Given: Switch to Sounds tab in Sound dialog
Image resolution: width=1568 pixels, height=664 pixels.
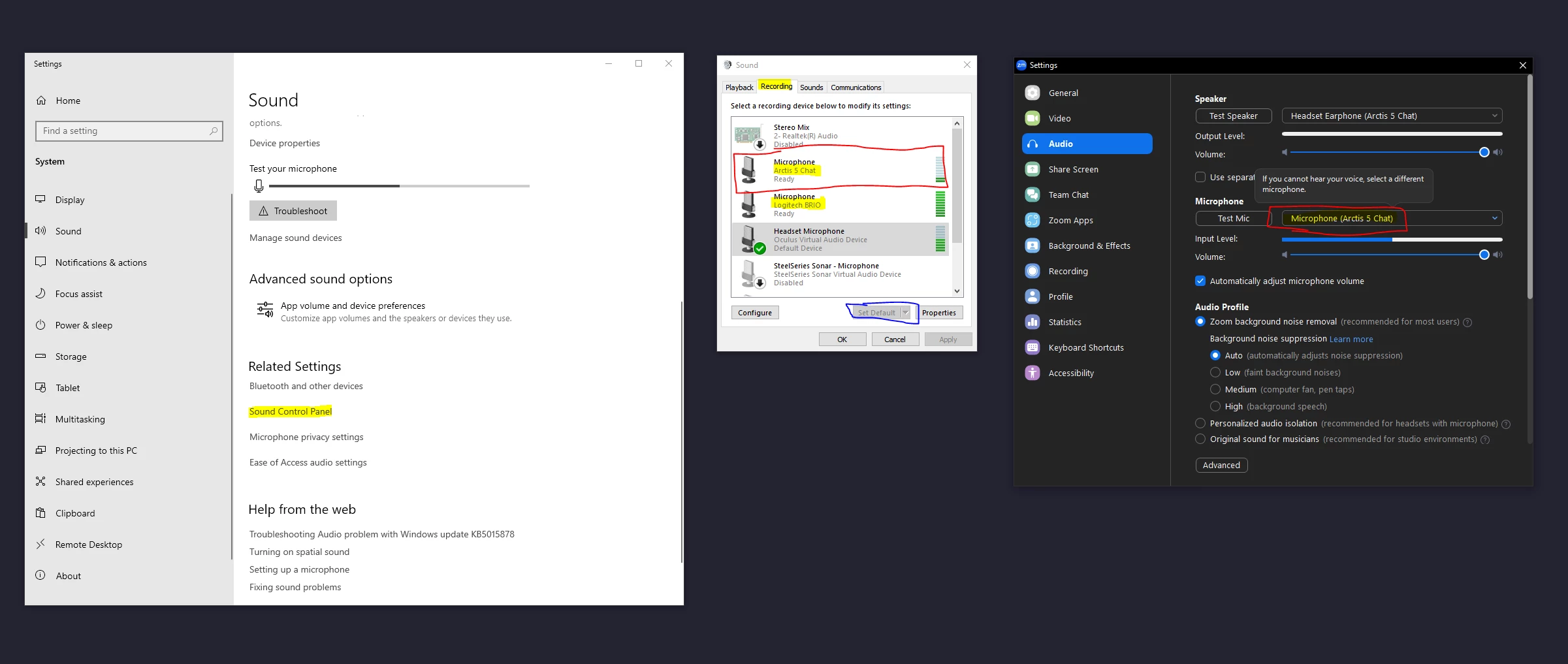Looking at the screenshot, I should point(812,87).
